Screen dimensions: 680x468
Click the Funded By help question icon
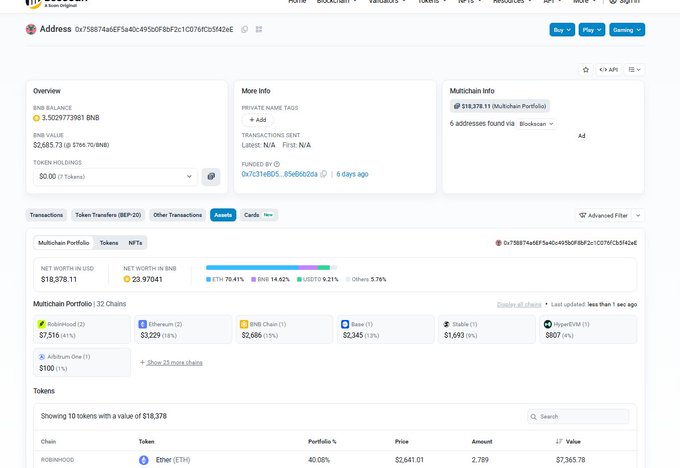pyautogui.click(x=277, y=164)
